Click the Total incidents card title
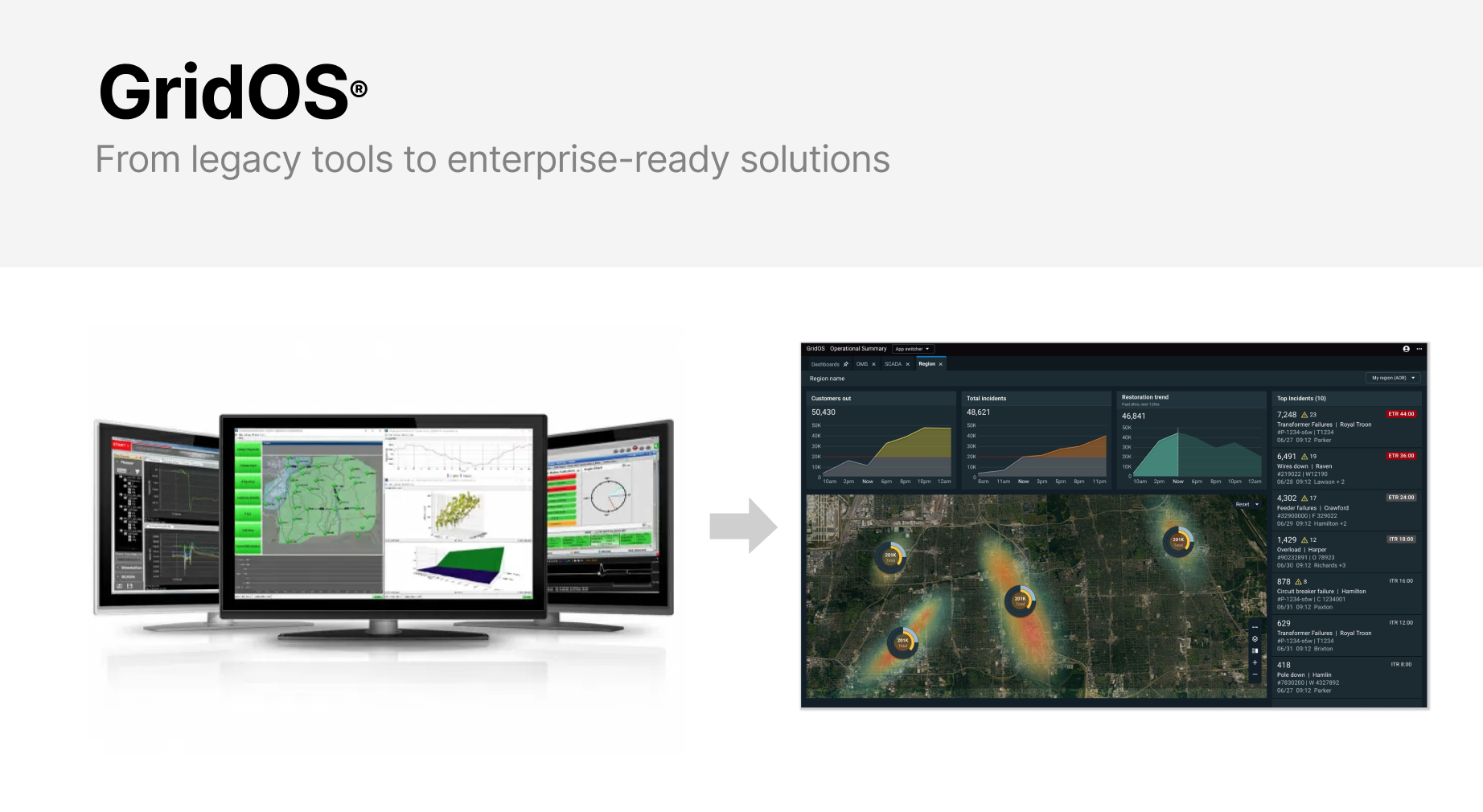The height and width of the screenshot is (812, 1483). 986,399
